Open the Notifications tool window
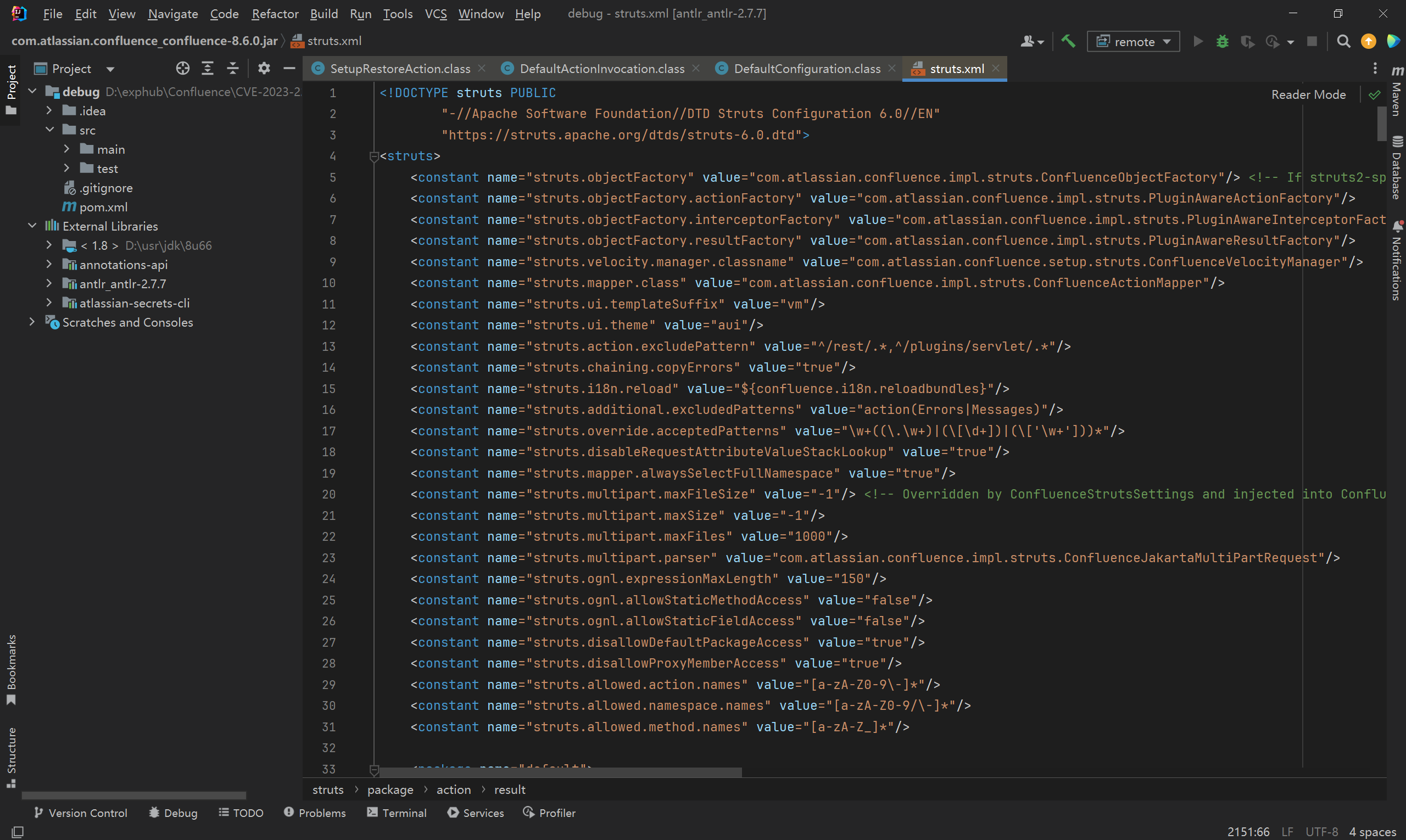 click(x=1397, y=260)
